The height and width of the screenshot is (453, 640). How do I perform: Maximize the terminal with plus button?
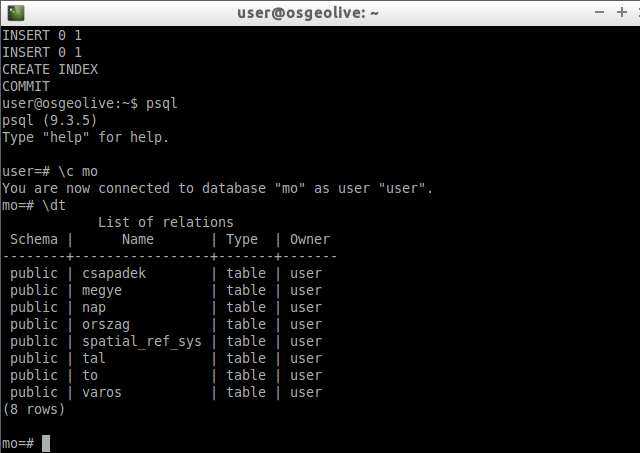click(622, 12)
